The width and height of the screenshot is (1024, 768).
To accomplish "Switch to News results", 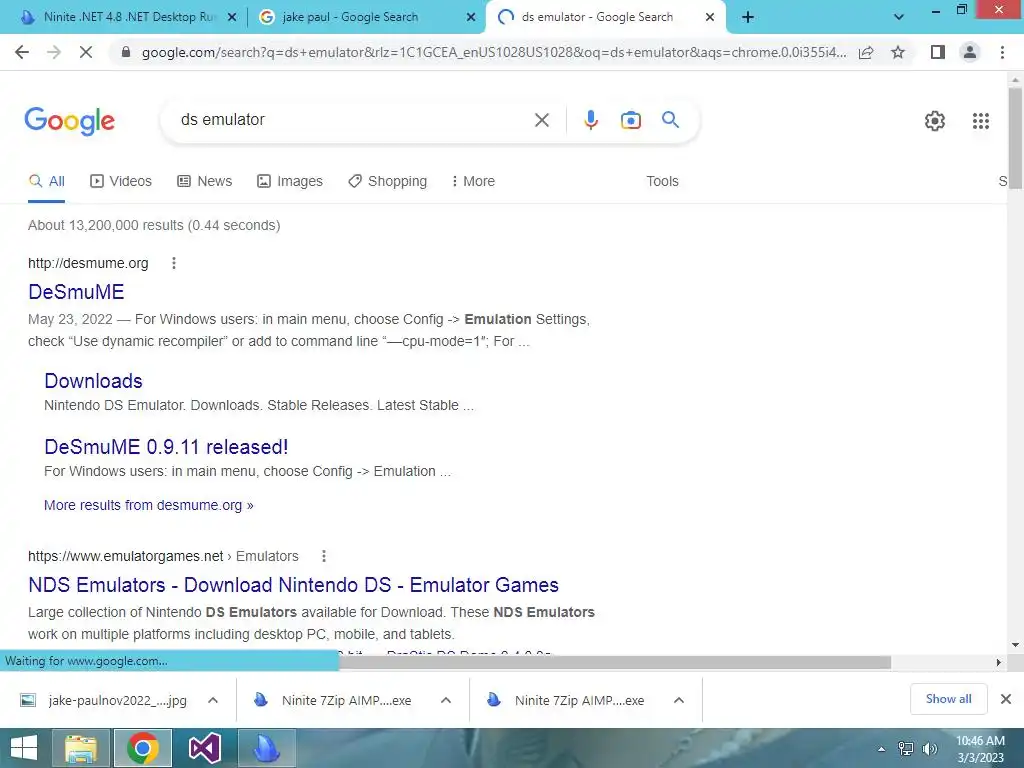I will pyautogui.click(x=204, y=182).
